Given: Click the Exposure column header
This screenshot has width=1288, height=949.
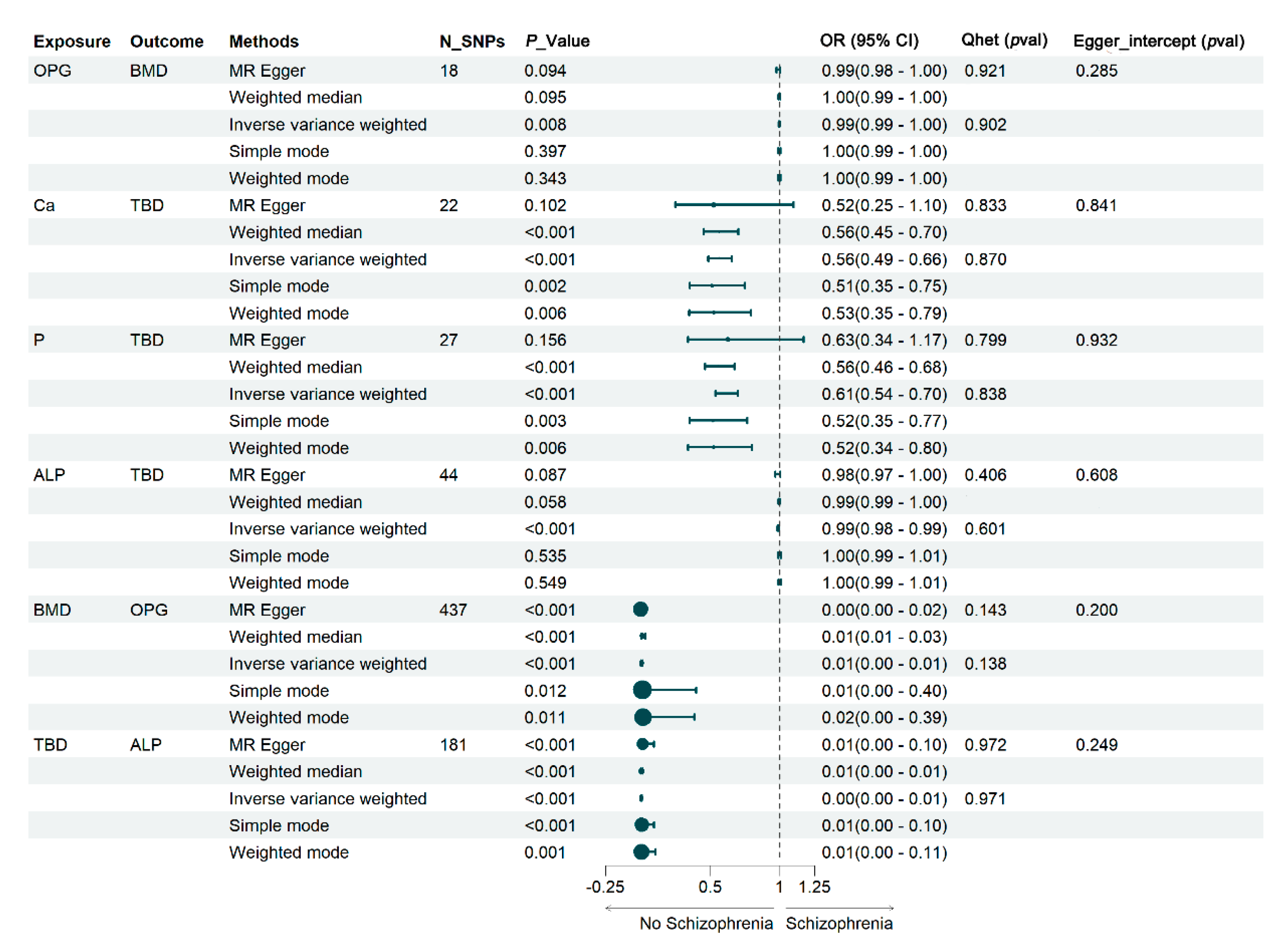Looking at the screenshot, I should pyautogui.click(x=72, y=41).
